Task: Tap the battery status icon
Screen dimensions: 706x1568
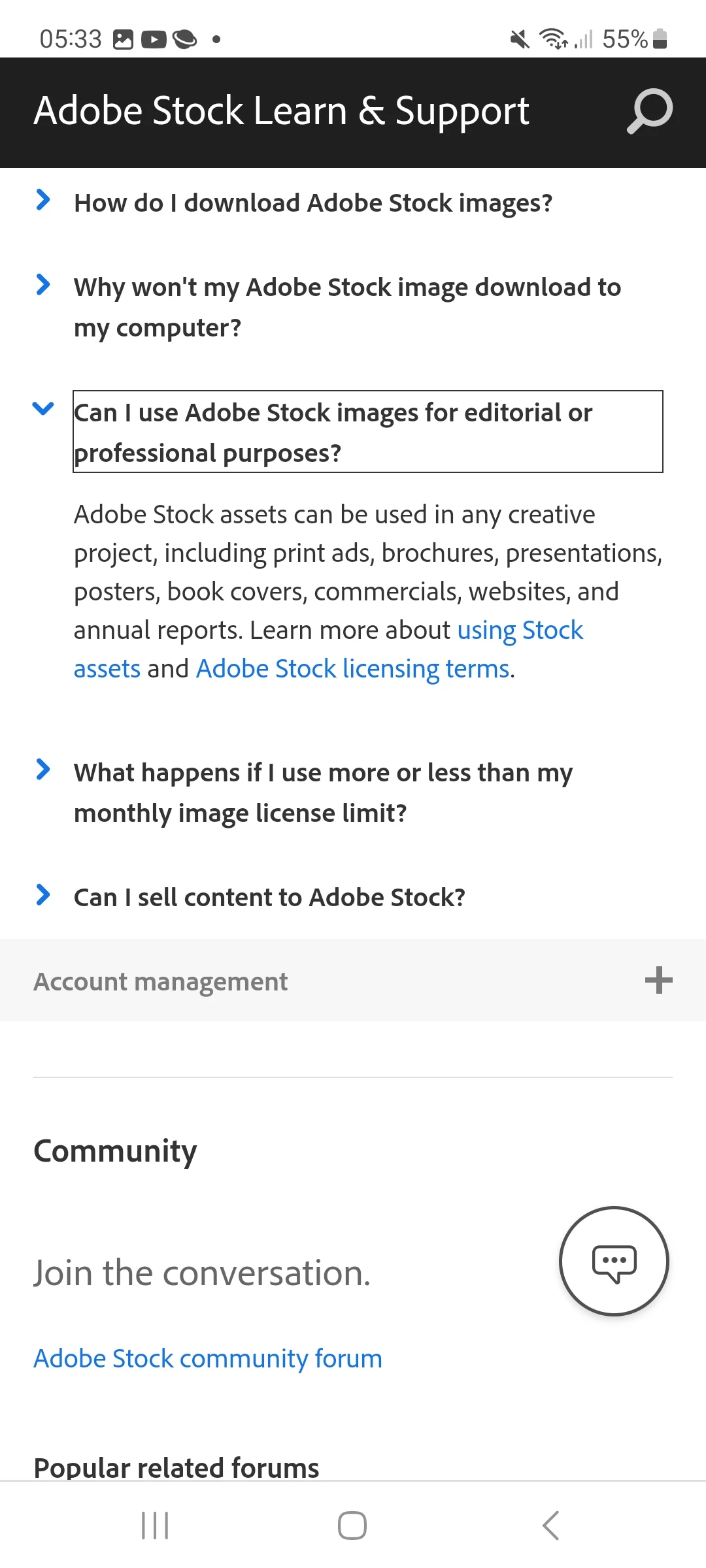Action: point(660,39)
